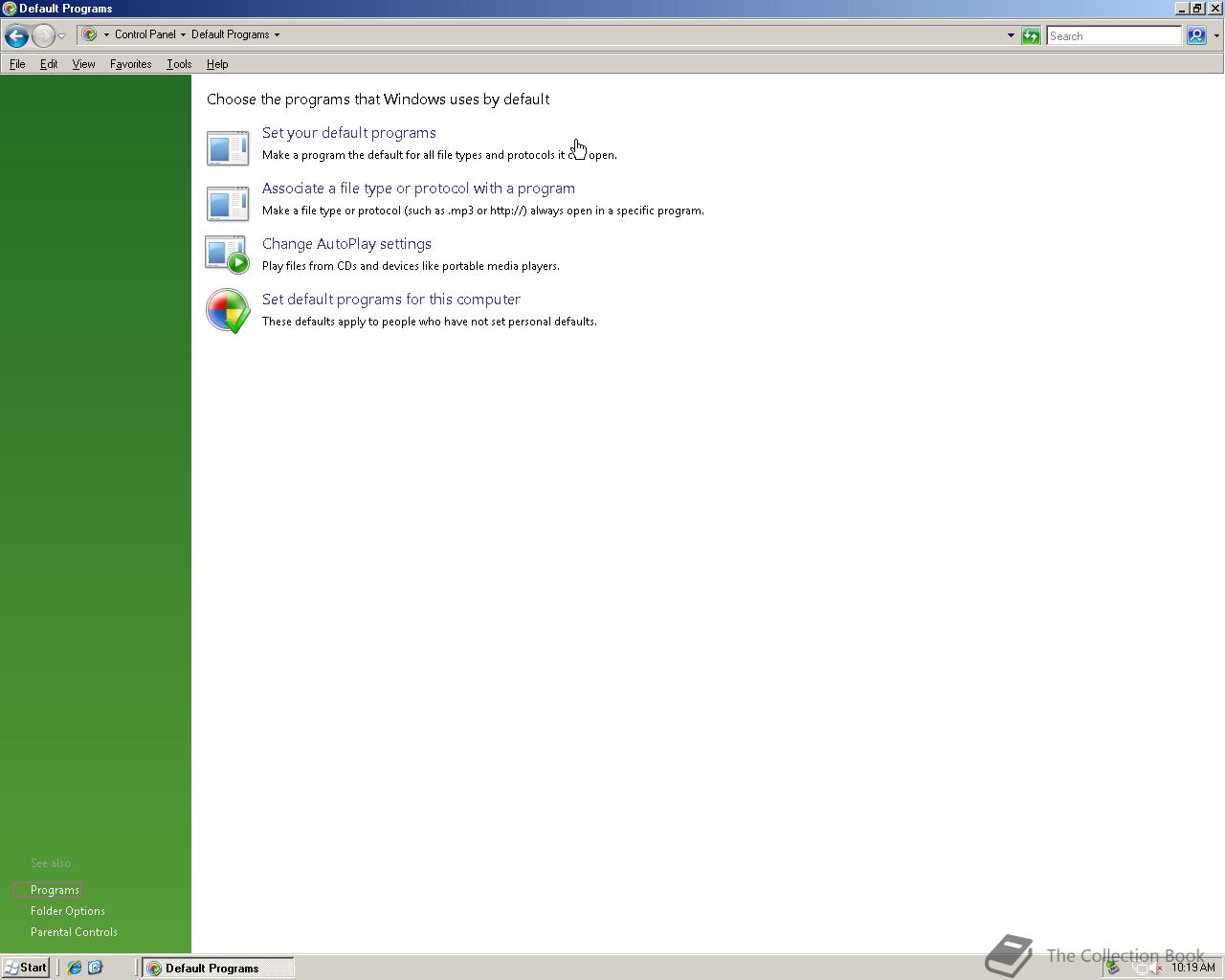Select Default Programs taskbar button

(218, 969)
